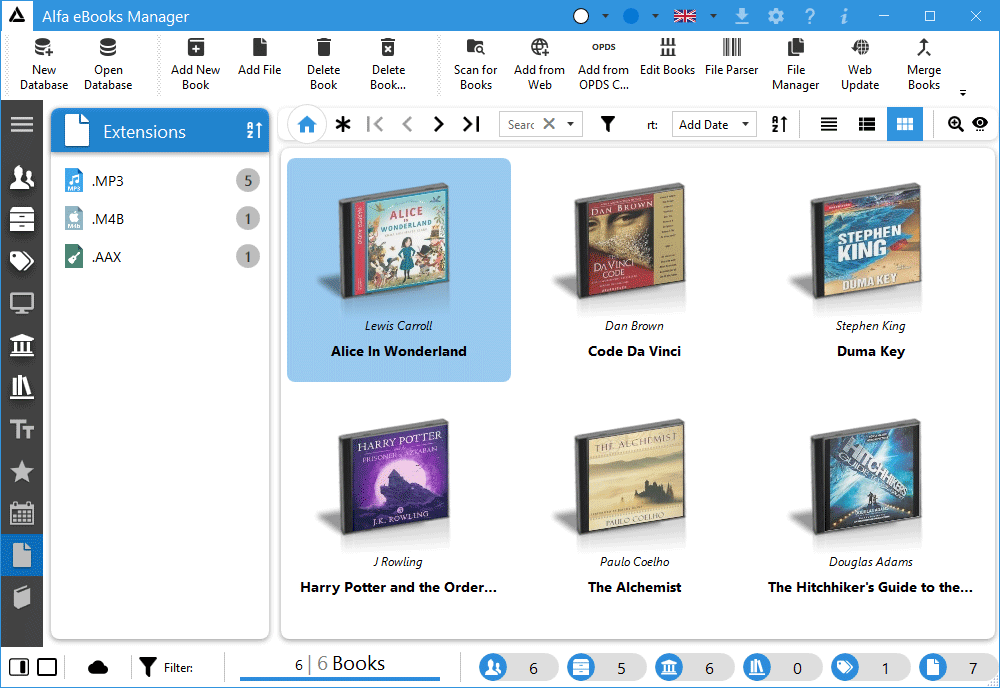Open the hamburger menu in sidebar

tap(22, 124)
